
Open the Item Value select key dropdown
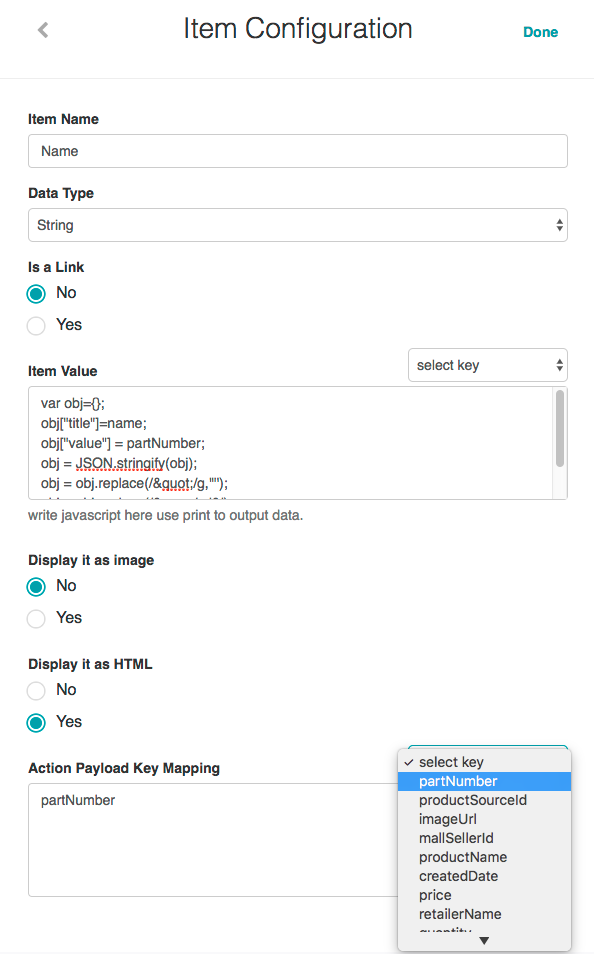487,365
